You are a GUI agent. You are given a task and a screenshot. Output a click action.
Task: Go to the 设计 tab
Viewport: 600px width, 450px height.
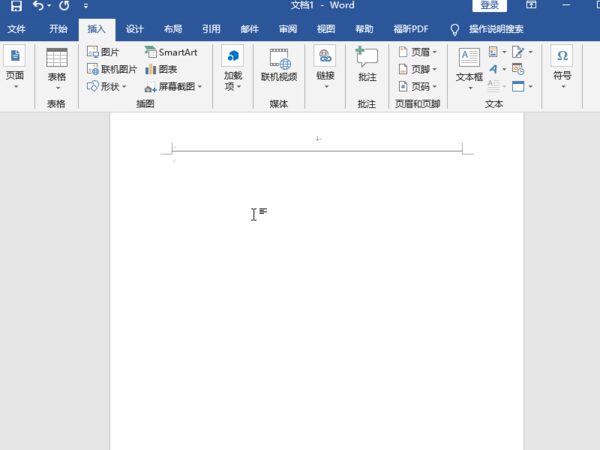coord(135,29)
